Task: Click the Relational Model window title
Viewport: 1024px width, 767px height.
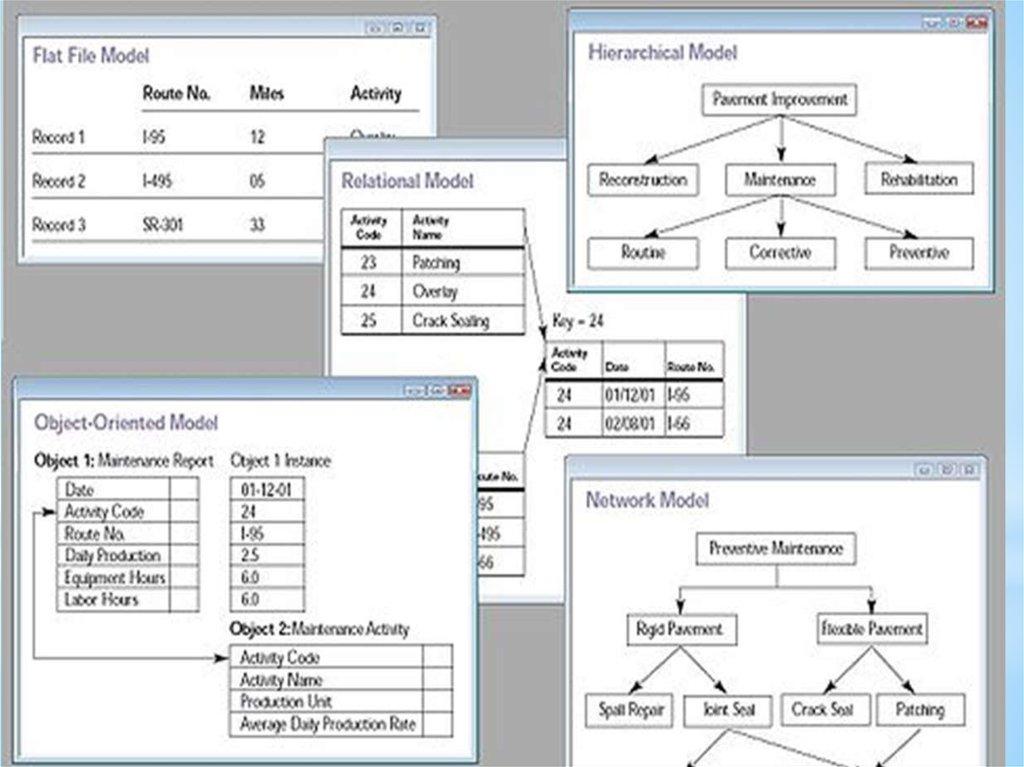Action: (x=407, y=182)
